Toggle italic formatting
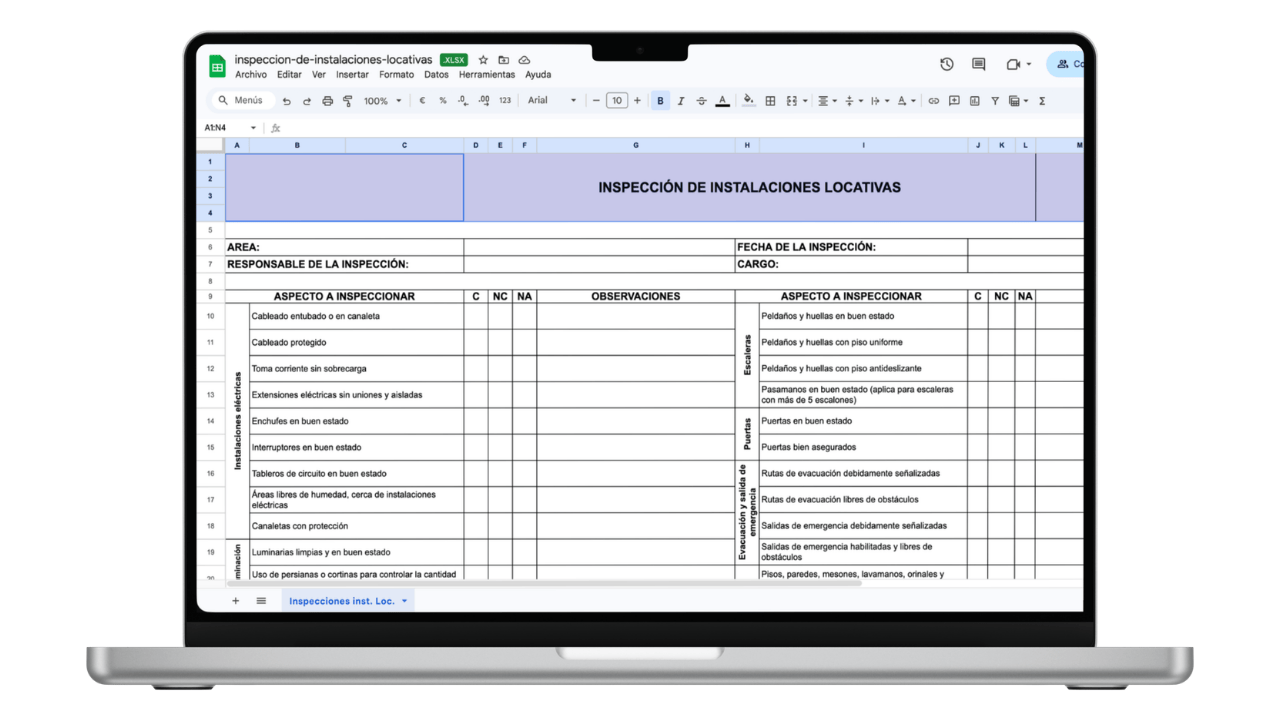 [681, 101]
